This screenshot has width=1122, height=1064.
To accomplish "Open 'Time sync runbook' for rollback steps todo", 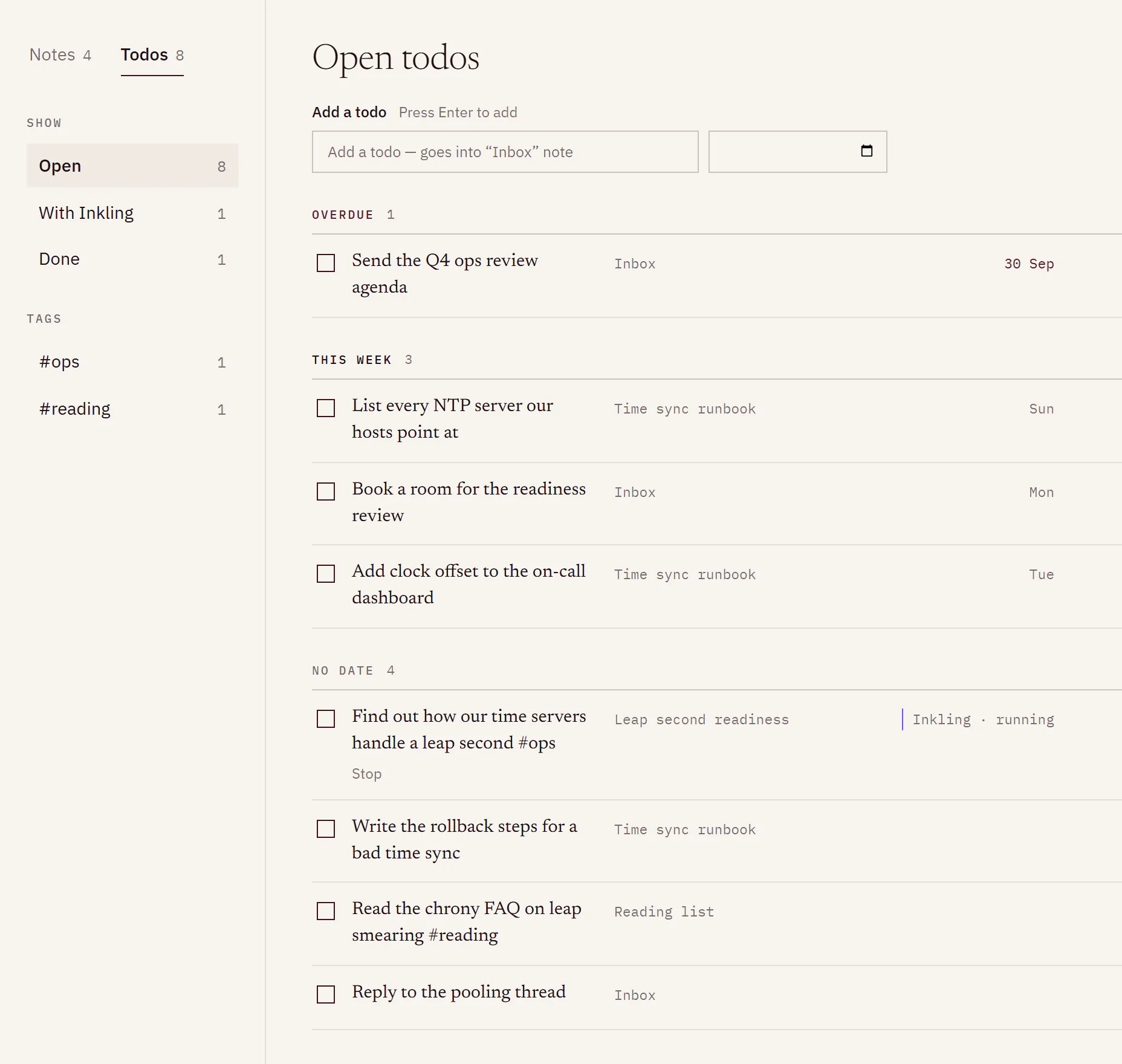I will [685, 829].
